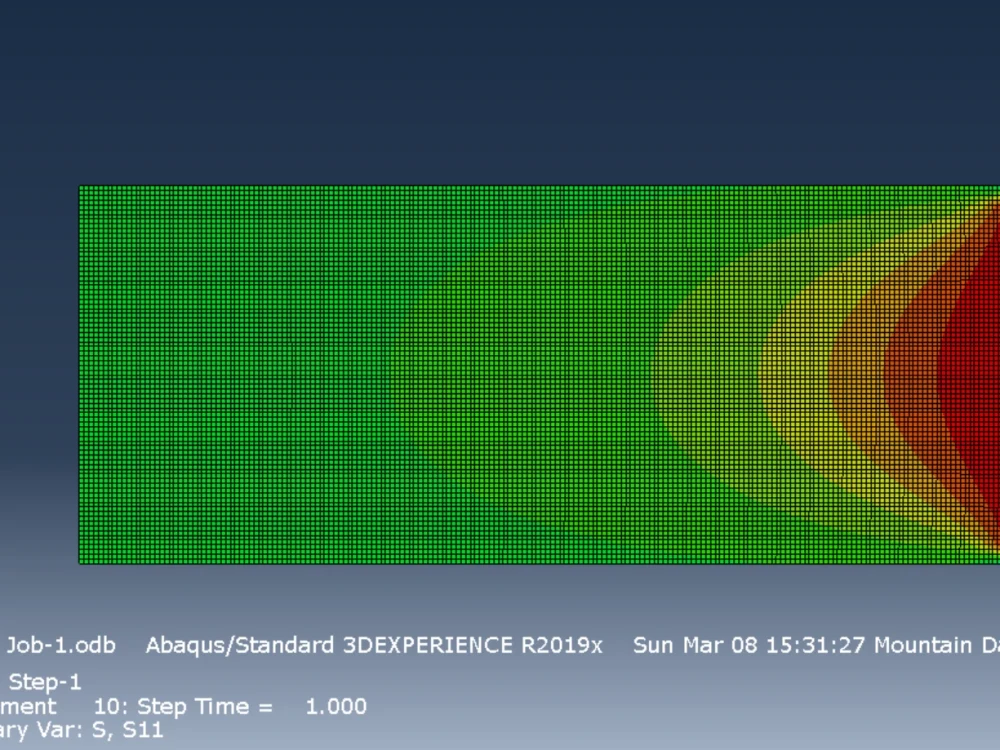Click the 'Sun Mar 08 15:31:27' timestamp text
The width and height of the screenshot is (1000, 750).
tap(749, 645)
